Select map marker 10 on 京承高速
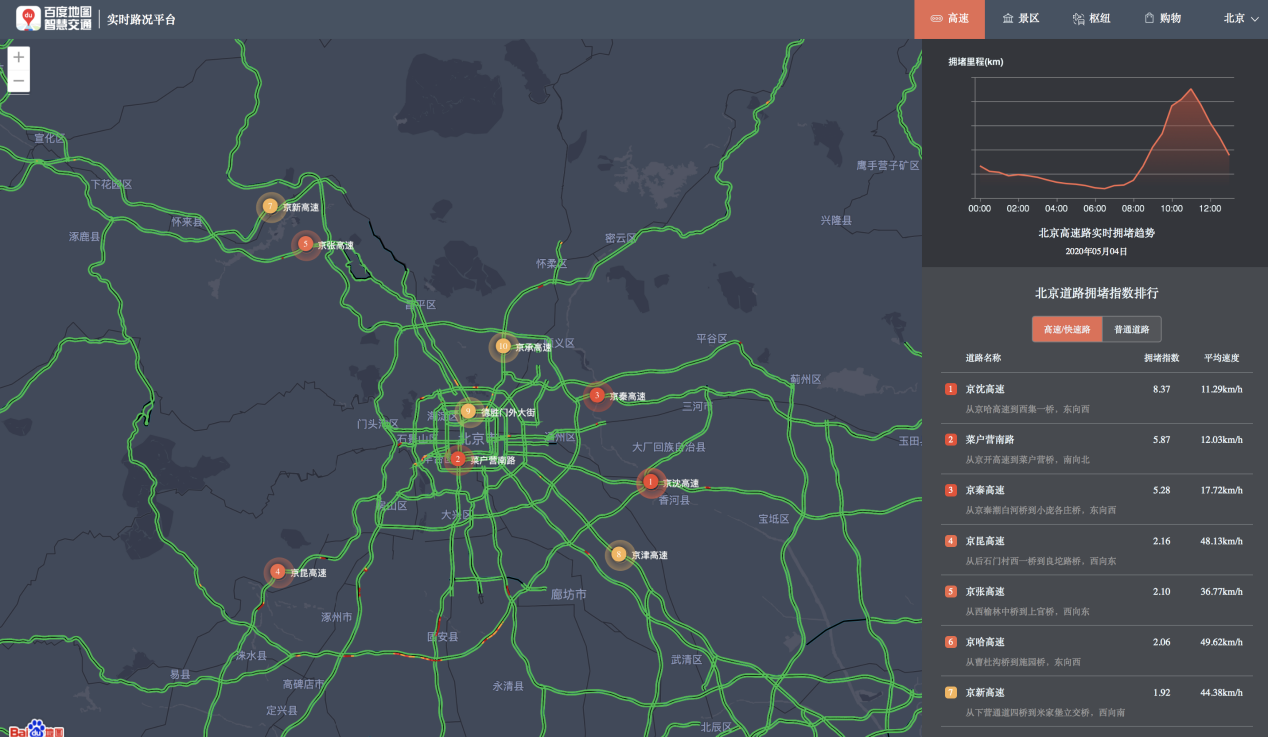The image size is (1268, 737). [x=503, y=346]
